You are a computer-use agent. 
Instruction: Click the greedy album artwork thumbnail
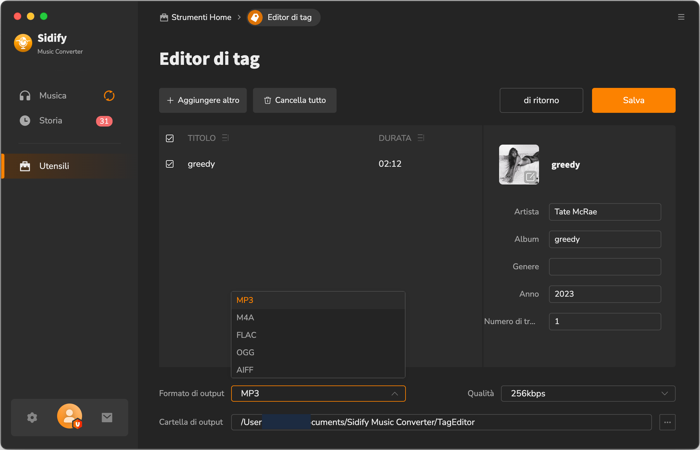(x=519, y=164)
